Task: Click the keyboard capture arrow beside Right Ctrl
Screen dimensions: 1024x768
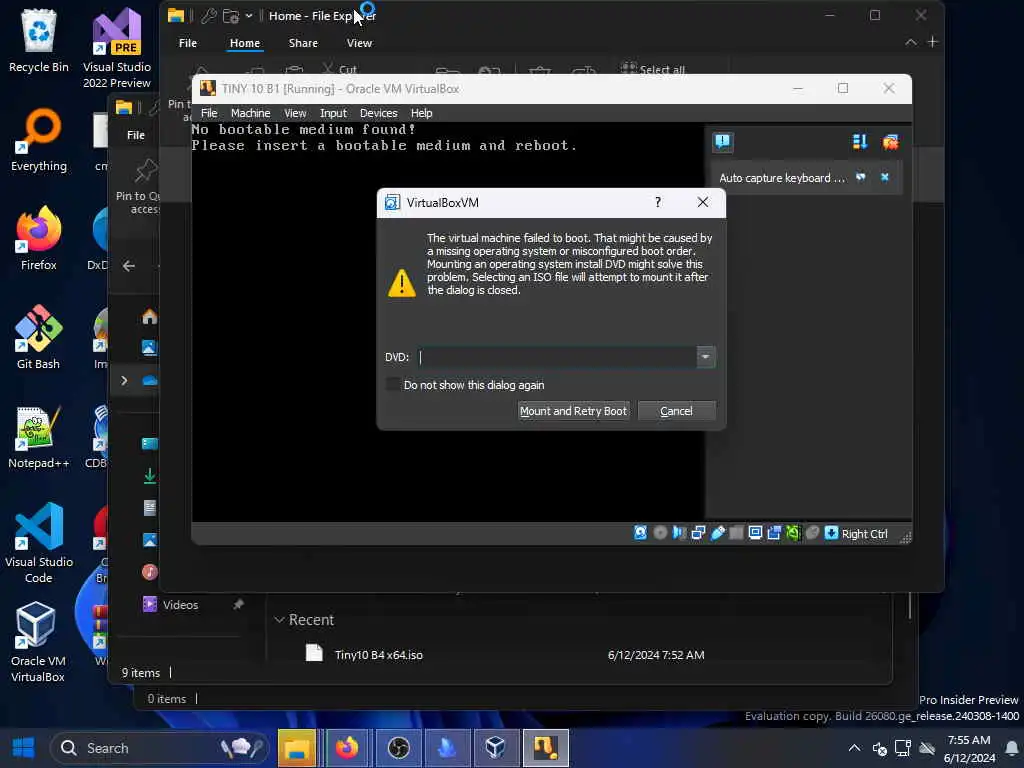Action: pyautogui.click(x=831, y=533)
